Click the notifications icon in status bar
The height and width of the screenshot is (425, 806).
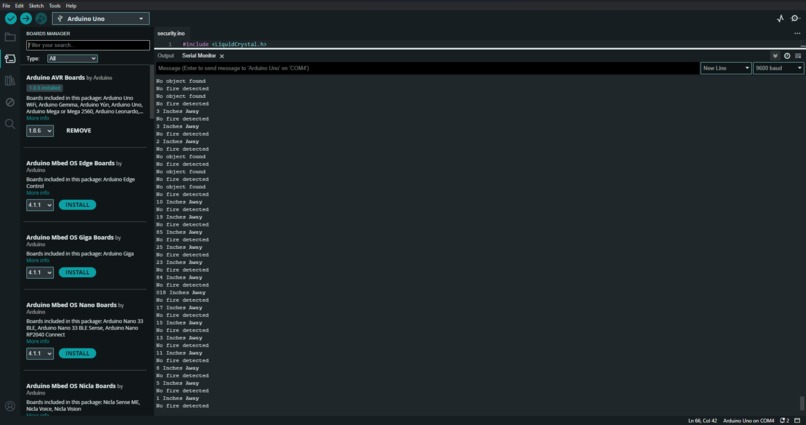[x=784, y=420]
